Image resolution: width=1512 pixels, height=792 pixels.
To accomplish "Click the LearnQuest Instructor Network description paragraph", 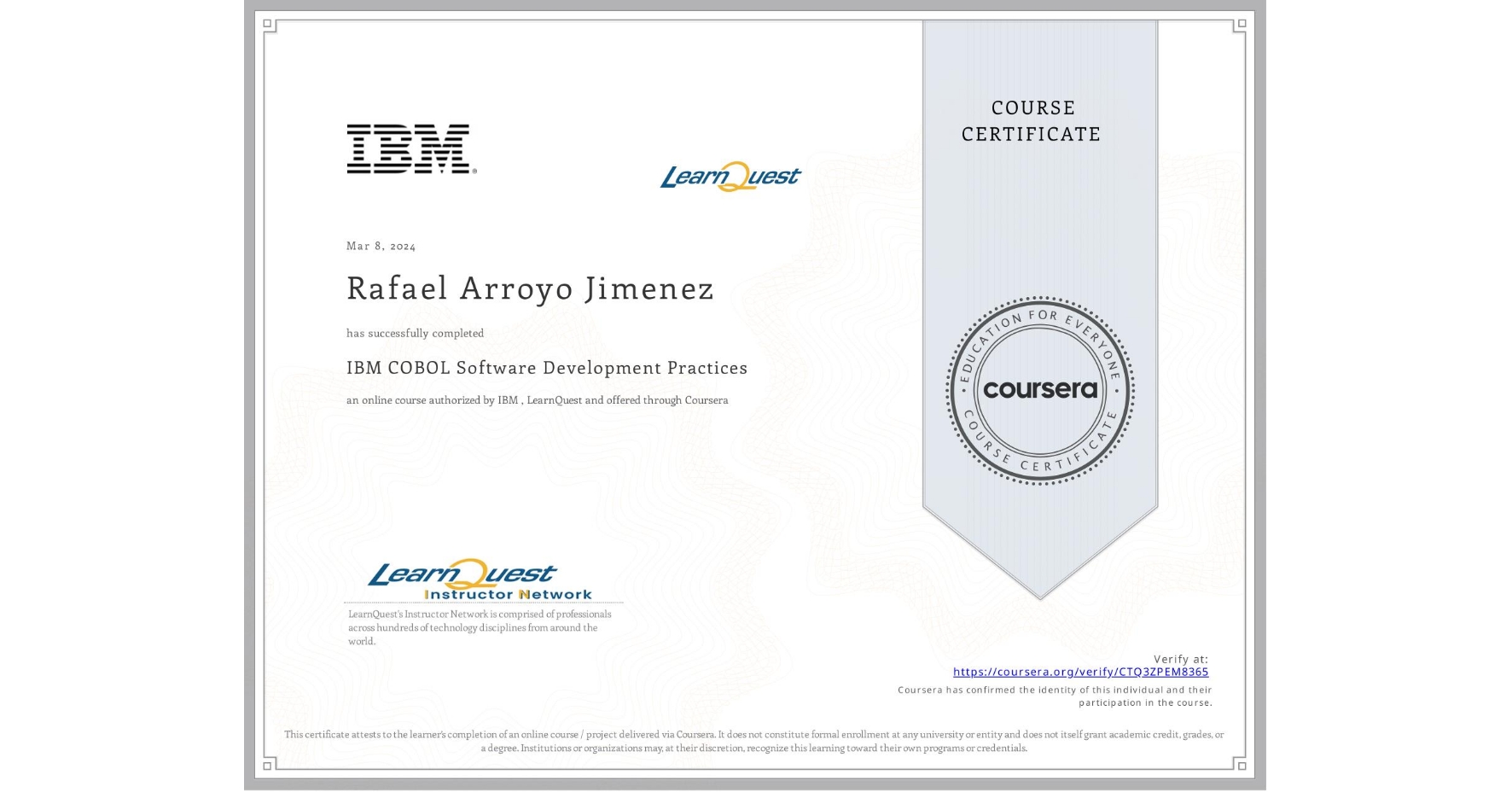I will [479, 626].
